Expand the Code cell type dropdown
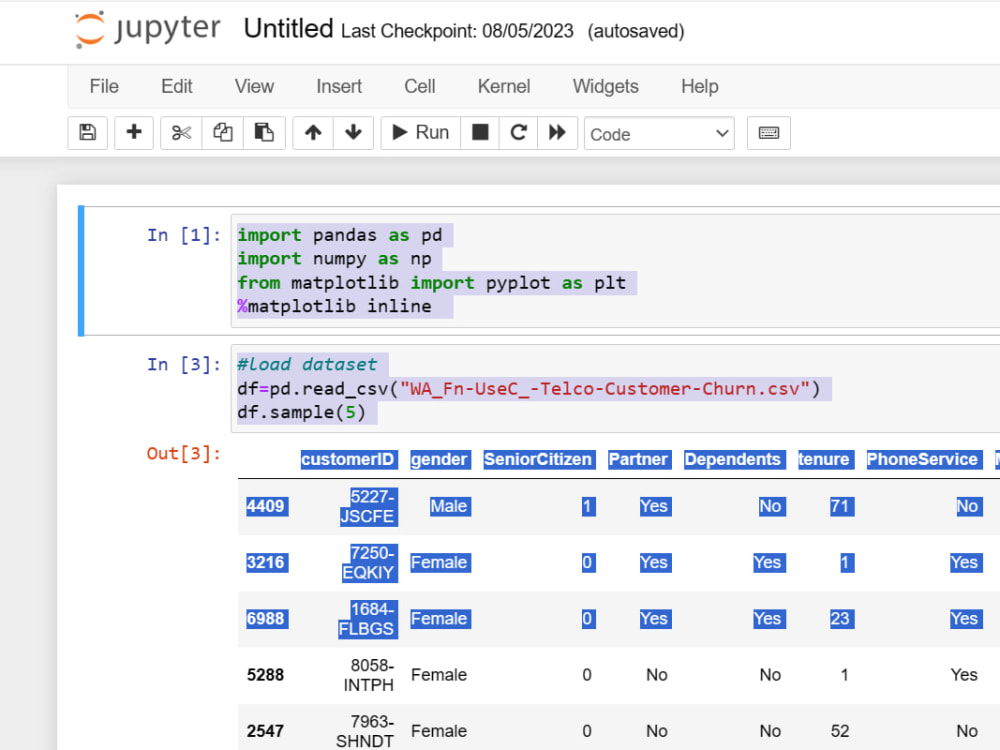 [x=659, y=133]
